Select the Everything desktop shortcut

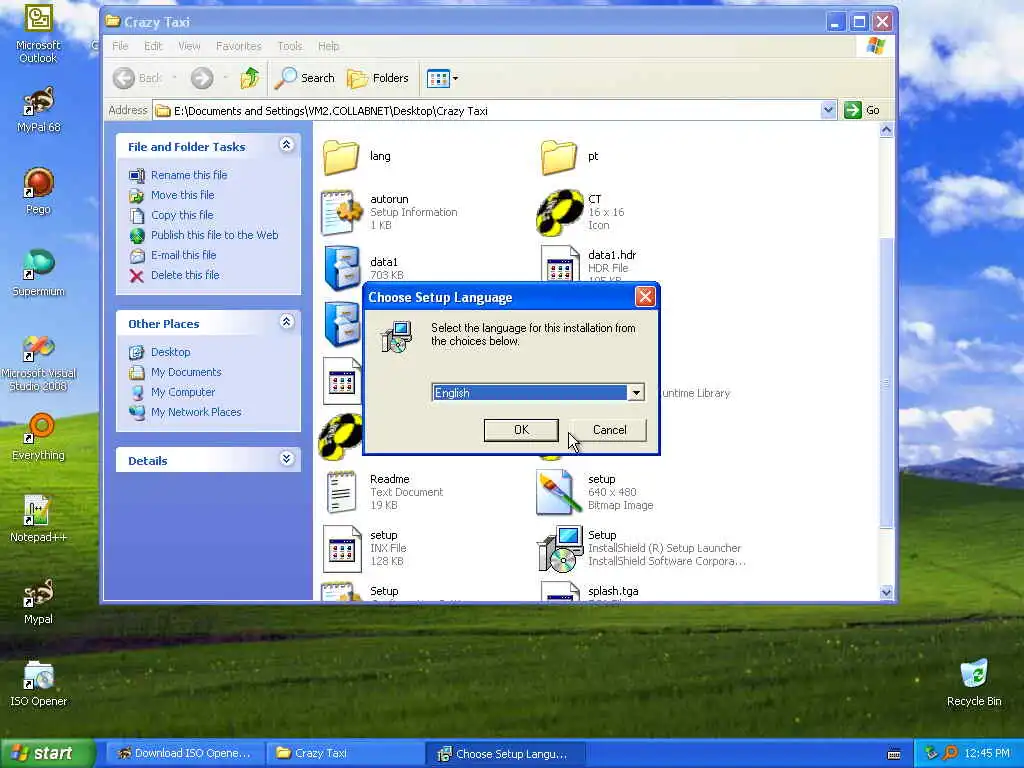tap(38, 436)
